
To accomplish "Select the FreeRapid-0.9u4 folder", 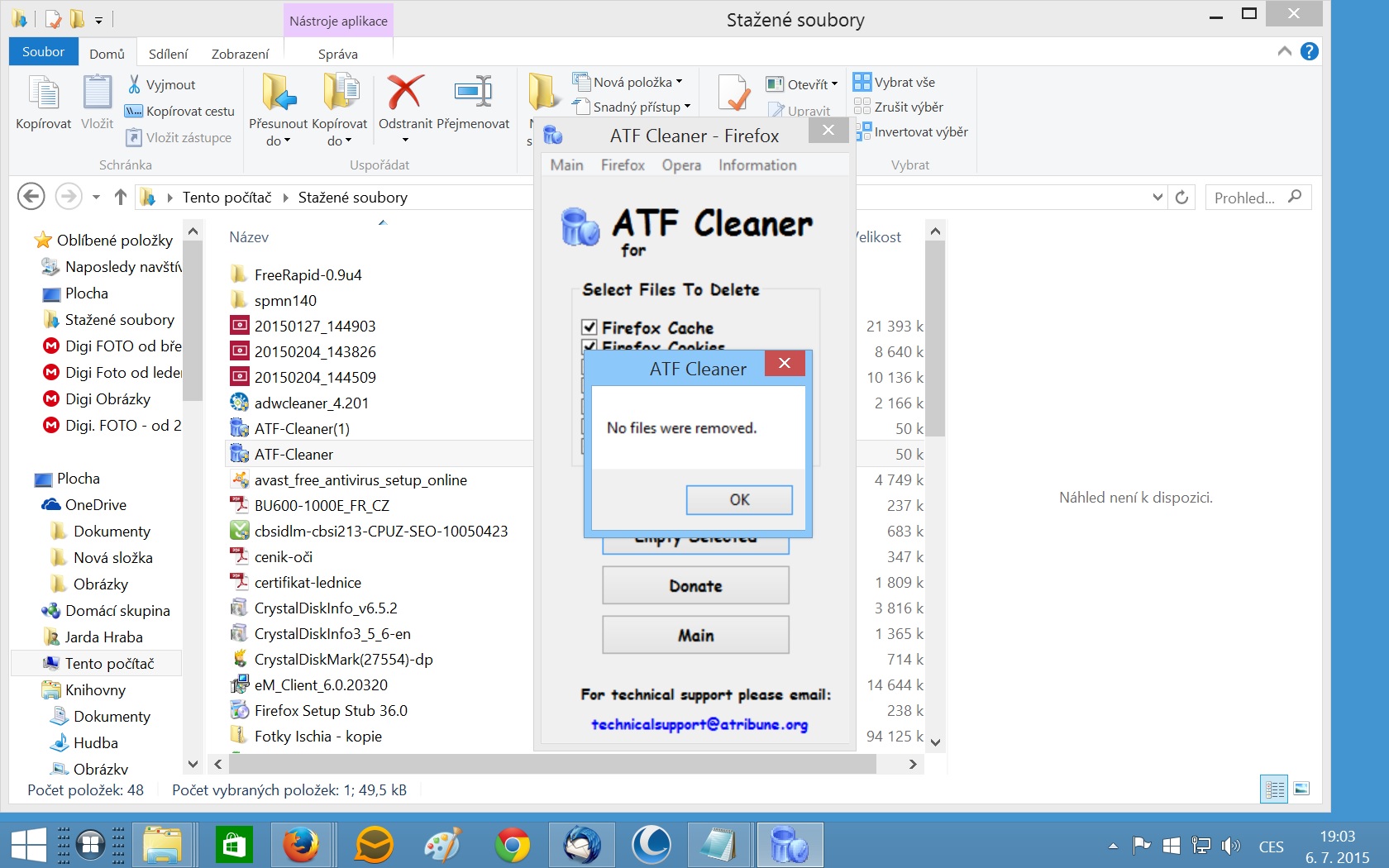I will coord(308,274).
